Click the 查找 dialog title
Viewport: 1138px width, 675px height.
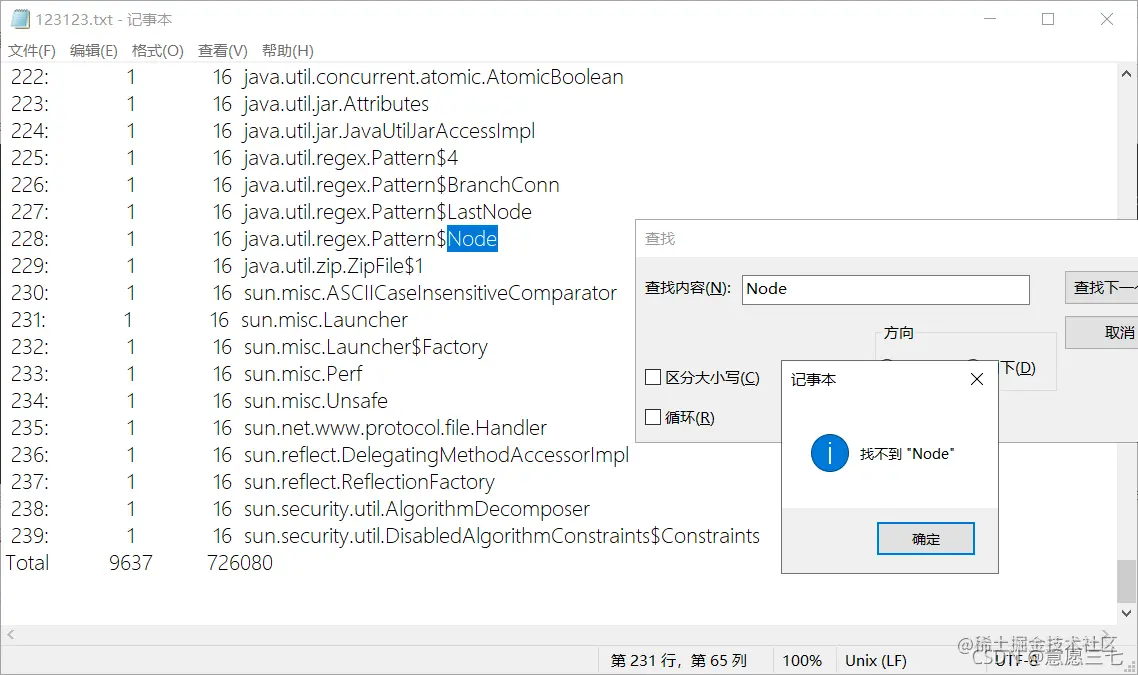pyautogui.click(x=660, y=239)
